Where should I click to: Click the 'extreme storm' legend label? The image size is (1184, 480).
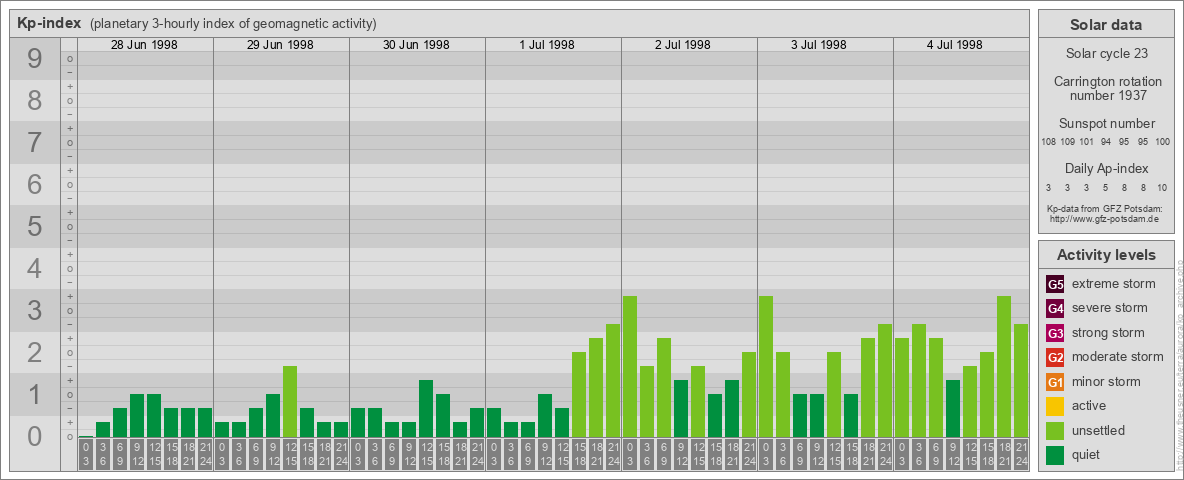(x=1114, y=284)
